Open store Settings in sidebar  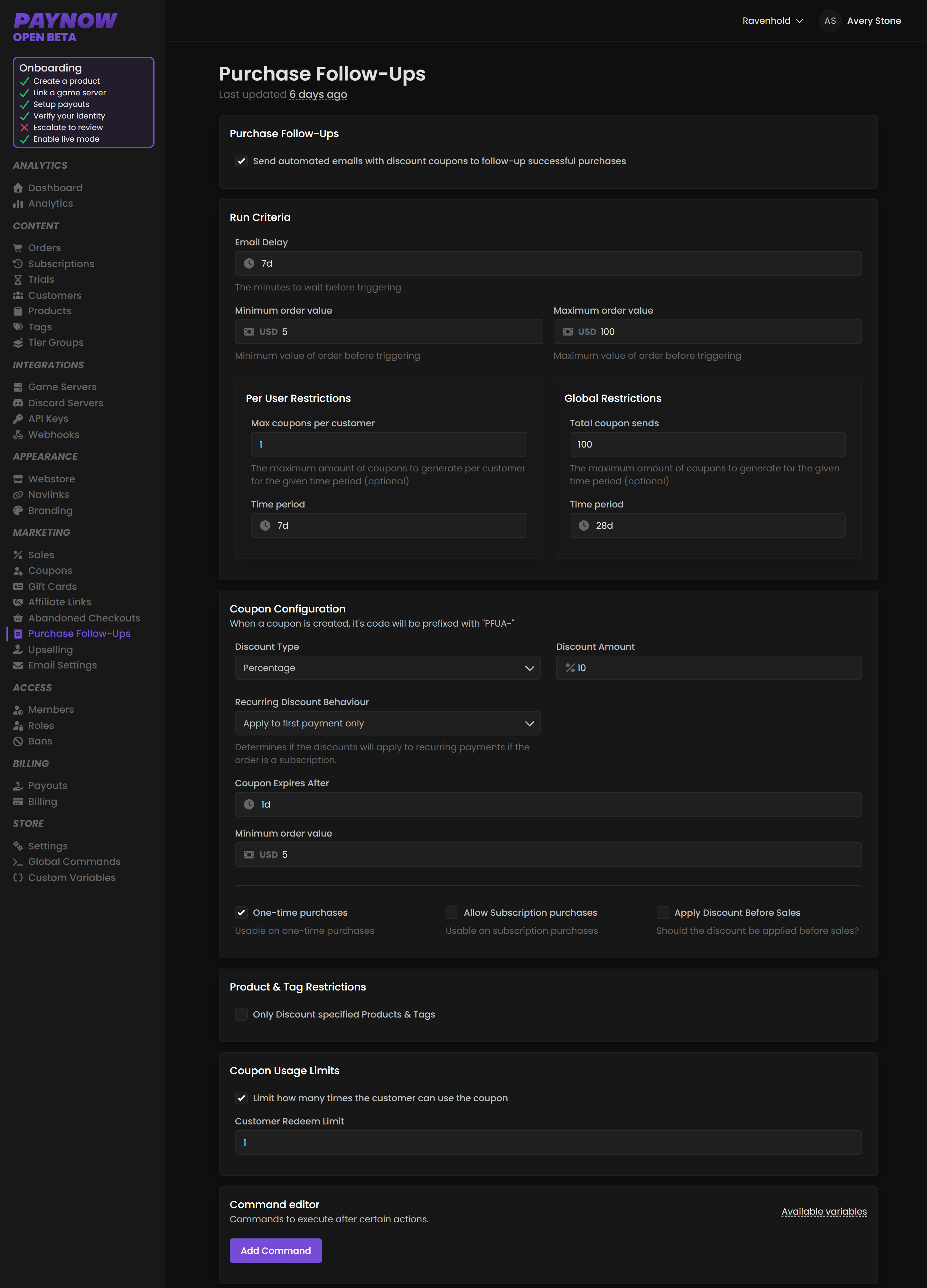[x=48, y=846]
